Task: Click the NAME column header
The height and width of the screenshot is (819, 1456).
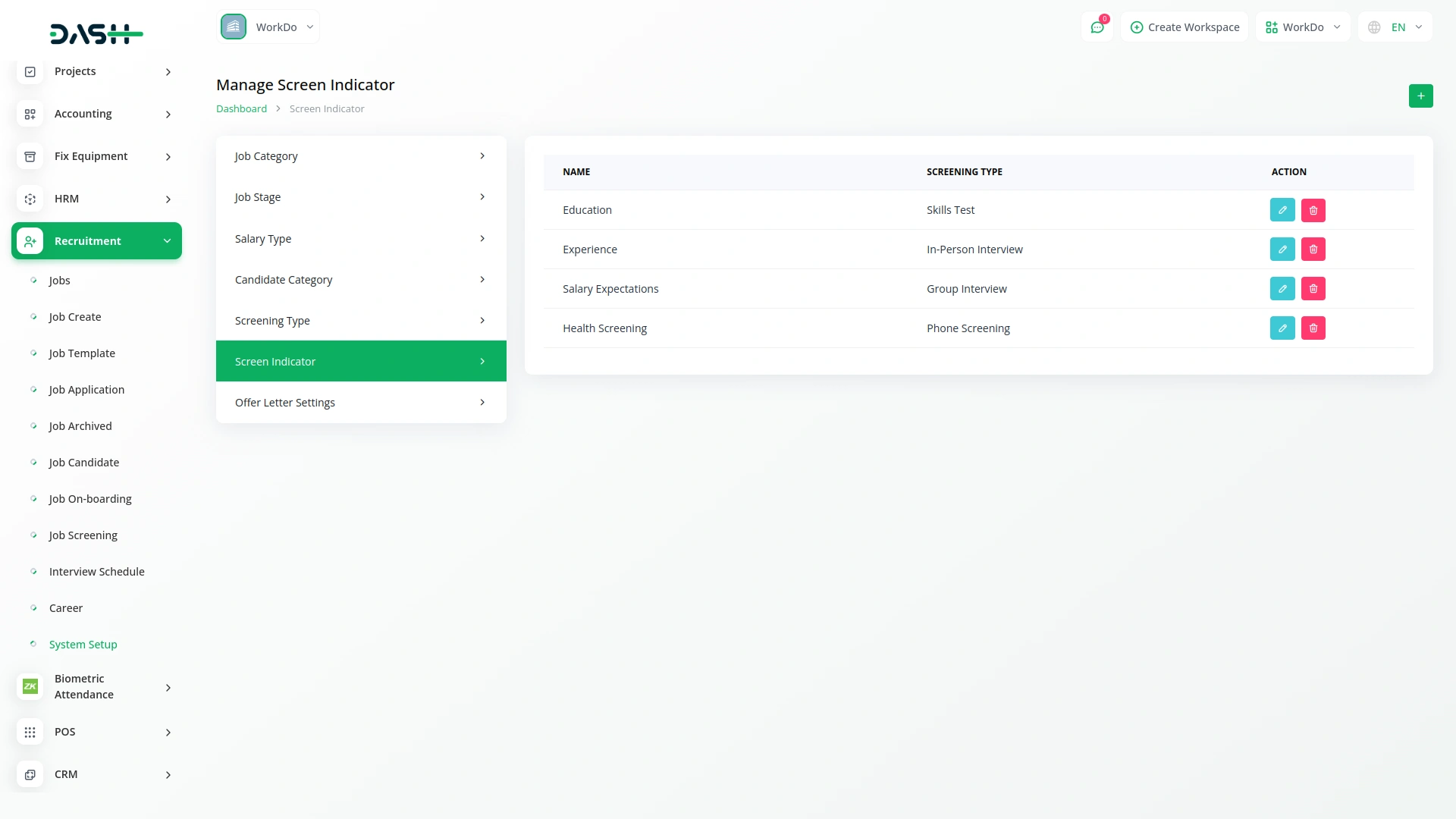Action: [576, 172]
